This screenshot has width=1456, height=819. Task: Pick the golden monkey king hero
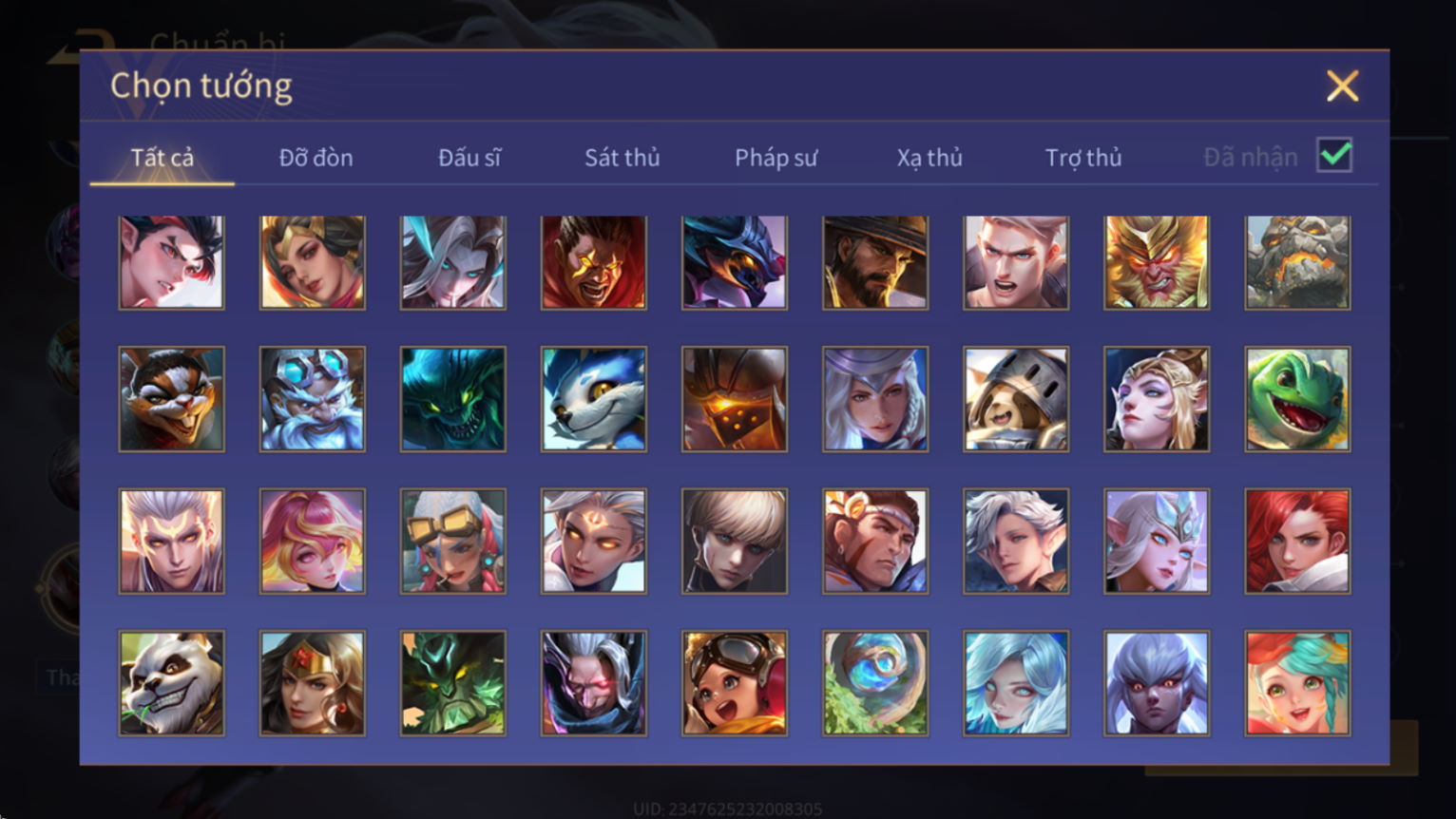pos(1157,262)
